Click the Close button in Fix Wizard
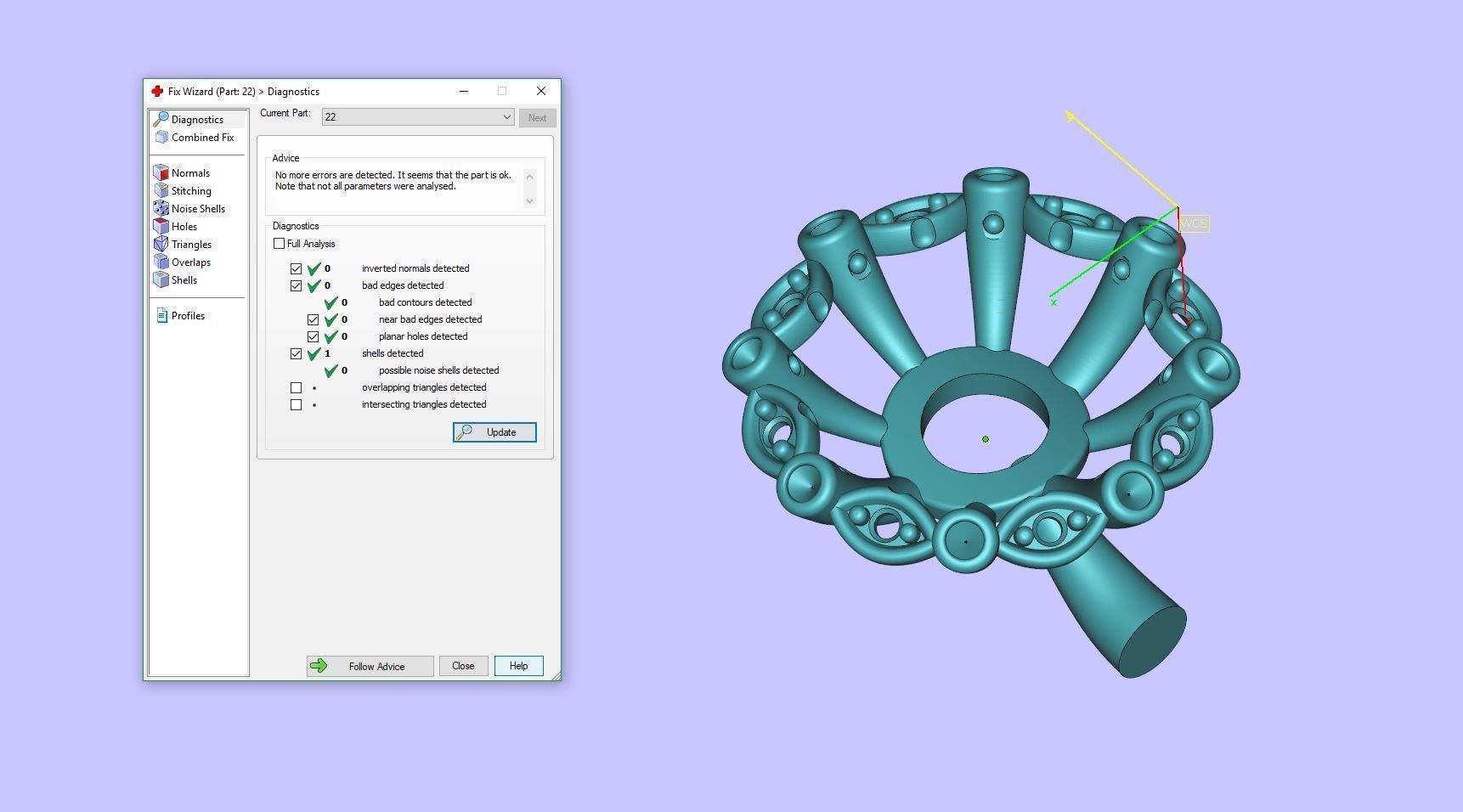This screenshot has height=812, width=1463. (463, 666)
